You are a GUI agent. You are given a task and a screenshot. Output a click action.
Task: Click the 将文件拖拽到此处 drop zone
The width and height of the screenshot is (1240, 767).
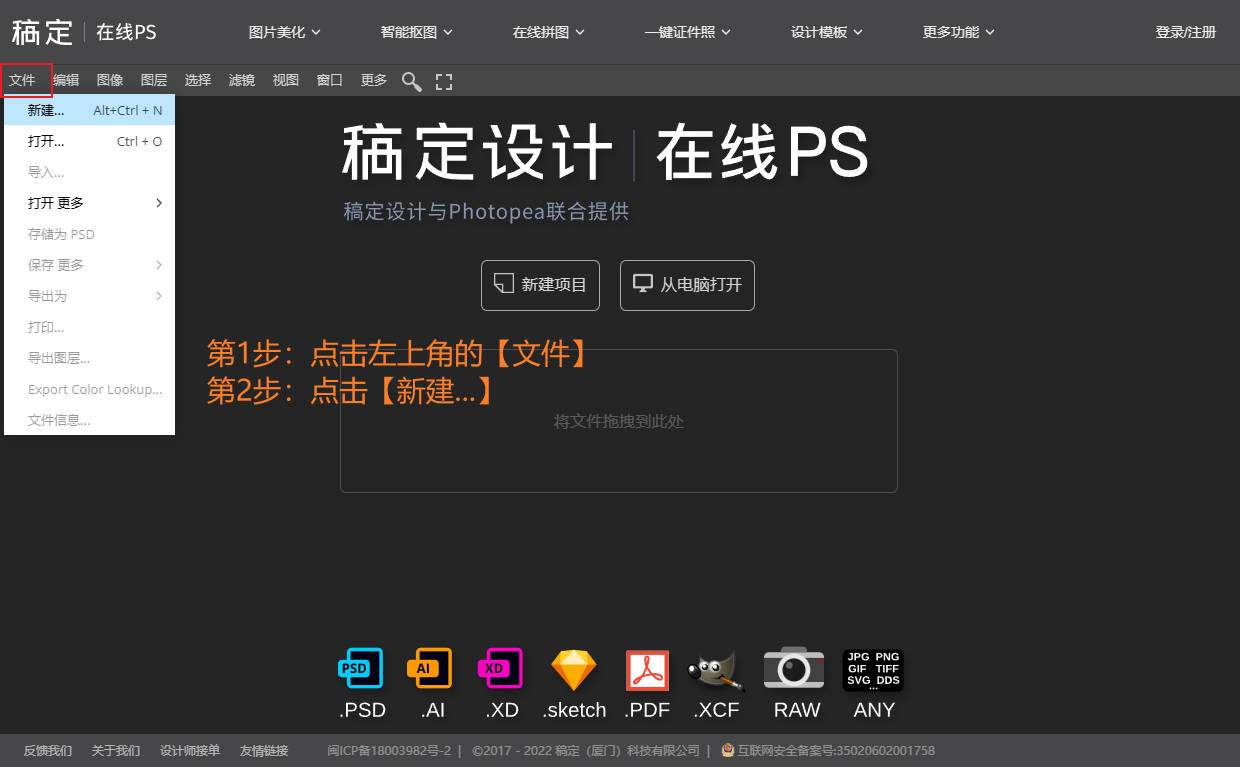(x=619, y=421)
